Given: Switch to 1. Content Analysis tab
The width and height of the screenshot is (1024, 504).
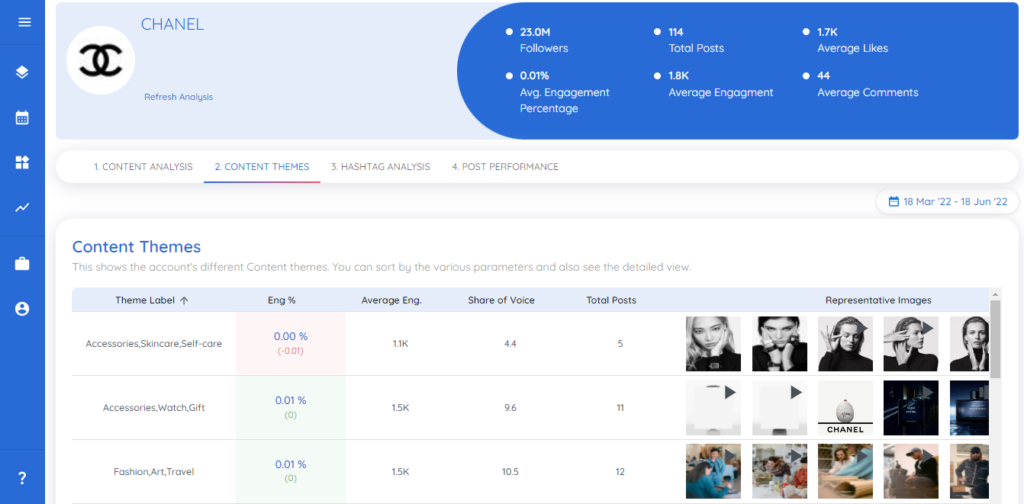Looking at the screenshot, I should 143,166.
